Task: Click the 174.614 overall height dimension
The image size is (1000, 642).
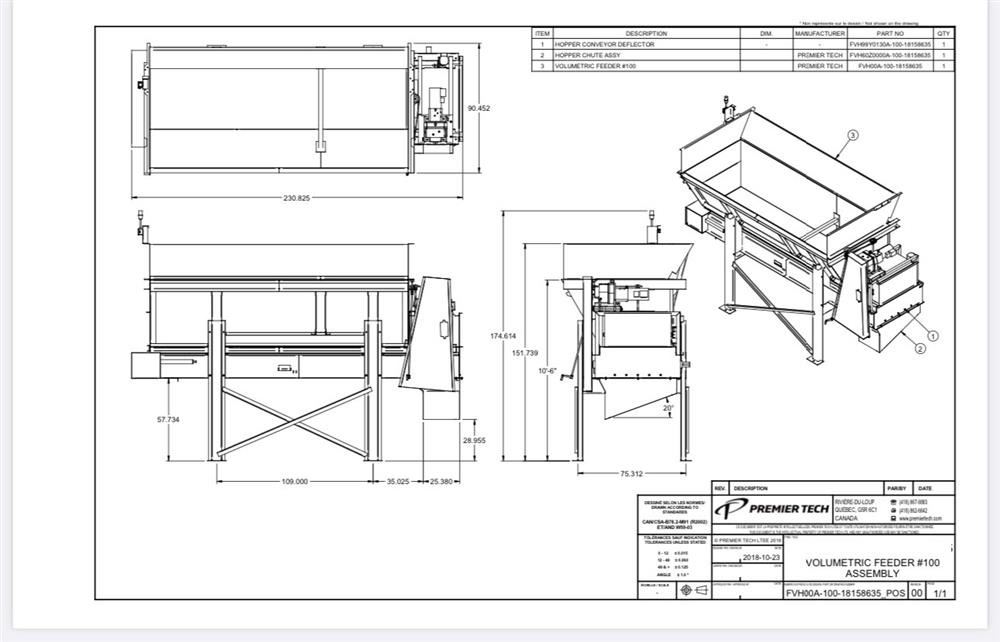Action: coord(502,335)
